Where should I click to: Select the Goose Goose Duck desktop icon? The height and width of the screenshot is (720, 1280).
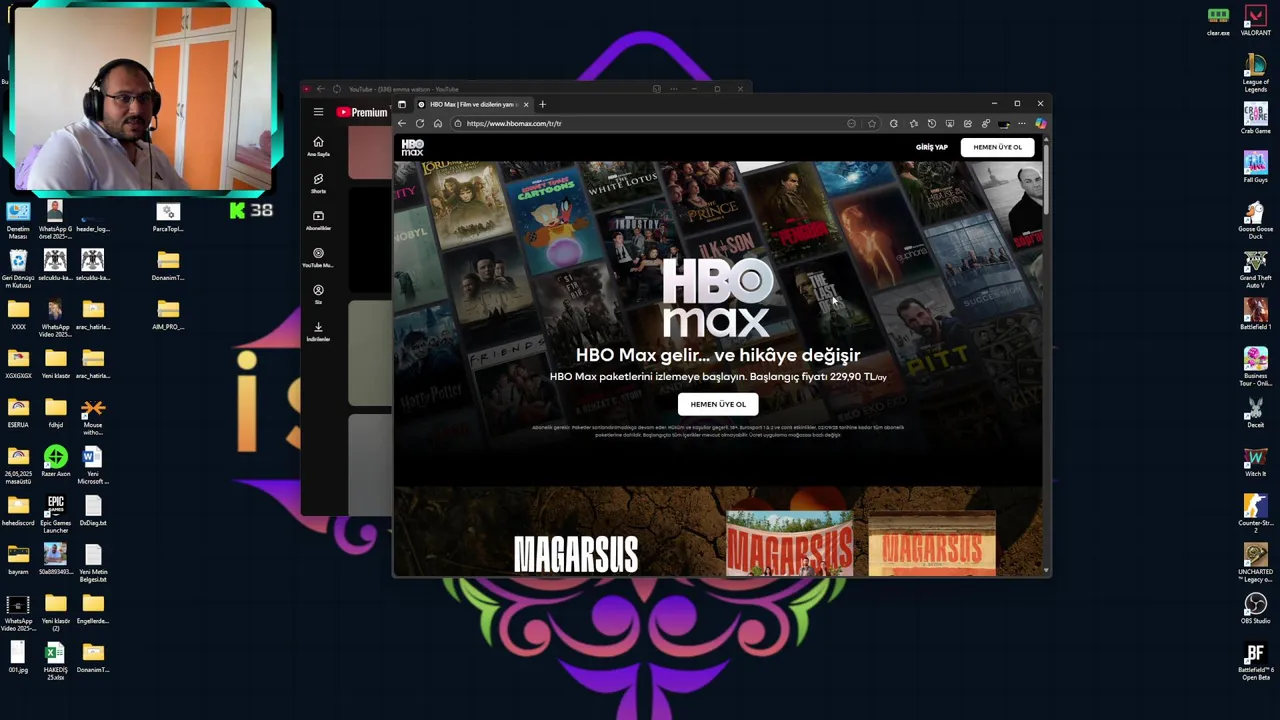coord(1255,219)
